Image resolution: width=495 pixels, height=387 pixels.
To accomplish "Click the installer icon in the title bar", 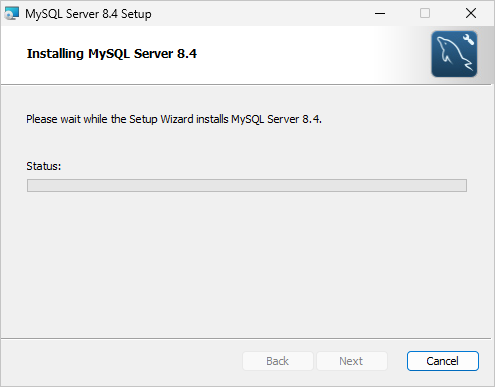I will tap(12, 13).
